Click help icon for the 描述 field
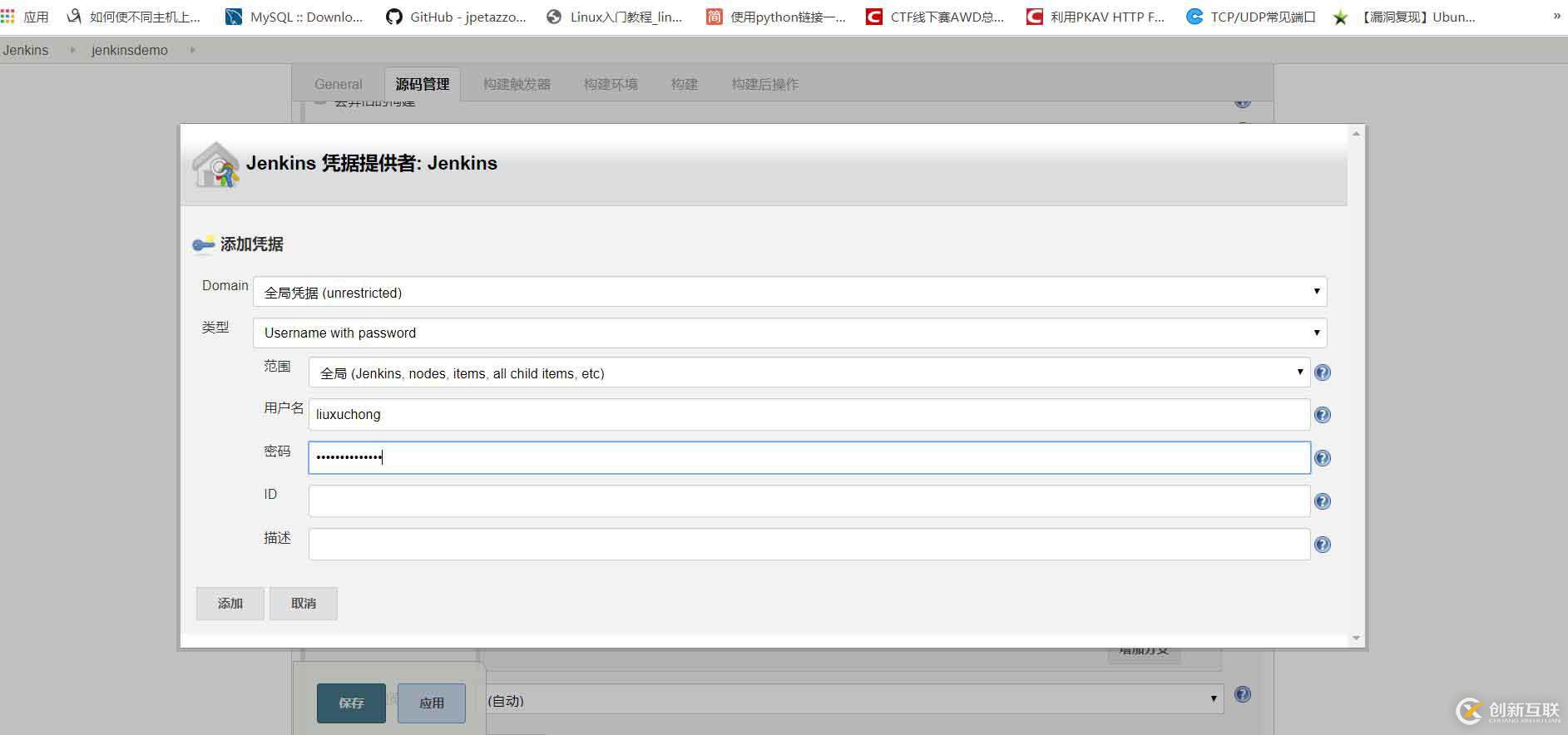The image size is (1568, 735). pyautogui.click(x=1323, y=545)
